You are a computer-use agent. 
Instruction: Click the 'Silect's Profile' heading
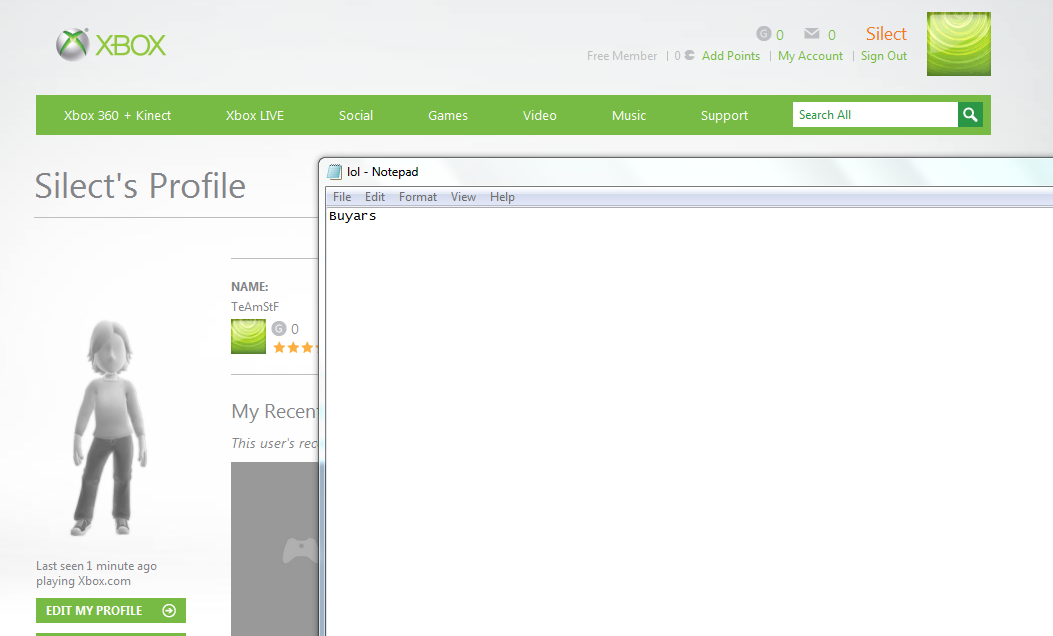[140, 186]
